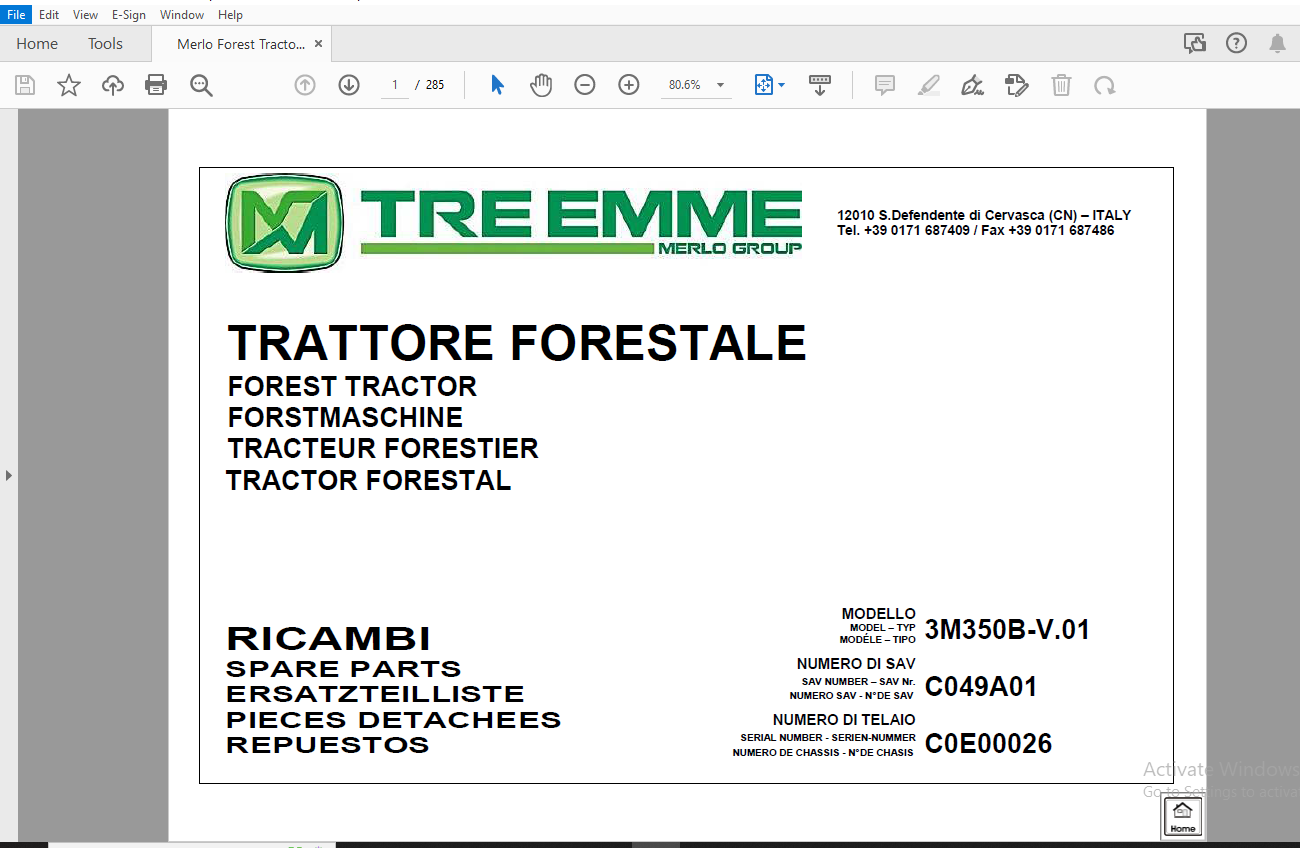Click the SPARE PARTS text
This screenshot has height=848, width=1300.
(x=344, y=669)
